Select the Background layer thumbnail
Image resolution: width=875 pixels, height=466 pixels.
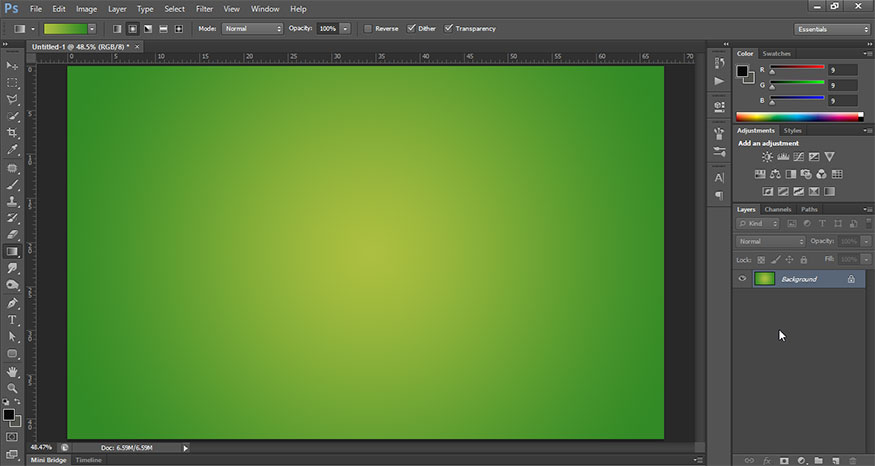(x=765, y=278)
